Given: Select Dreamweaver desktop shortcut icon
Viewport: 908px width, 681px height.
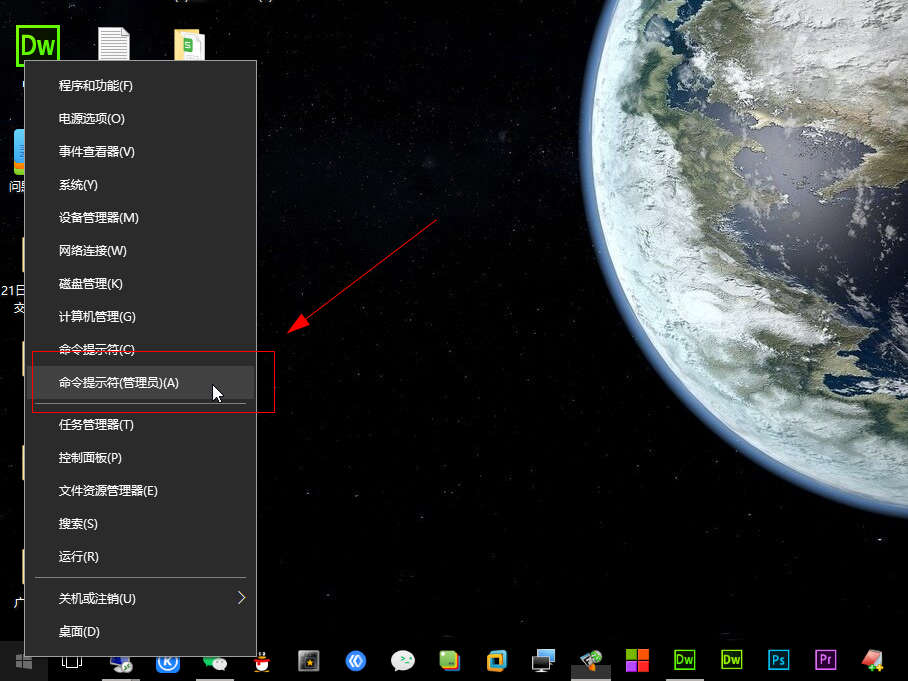Looking at the screenshot, I should pyautogui.click(x=38, y=45).
